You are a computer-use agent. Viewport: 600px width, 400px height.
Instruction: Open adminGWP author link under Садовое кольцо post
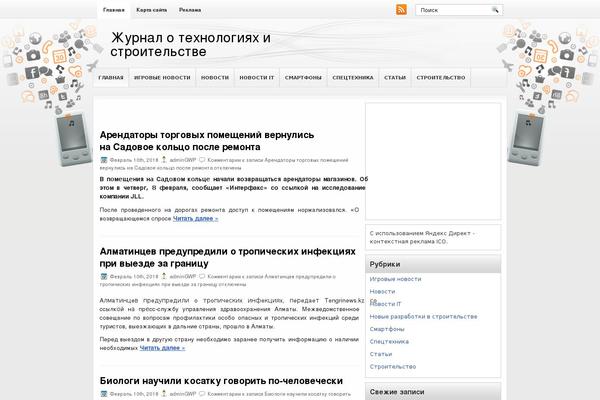click(183, 160)
